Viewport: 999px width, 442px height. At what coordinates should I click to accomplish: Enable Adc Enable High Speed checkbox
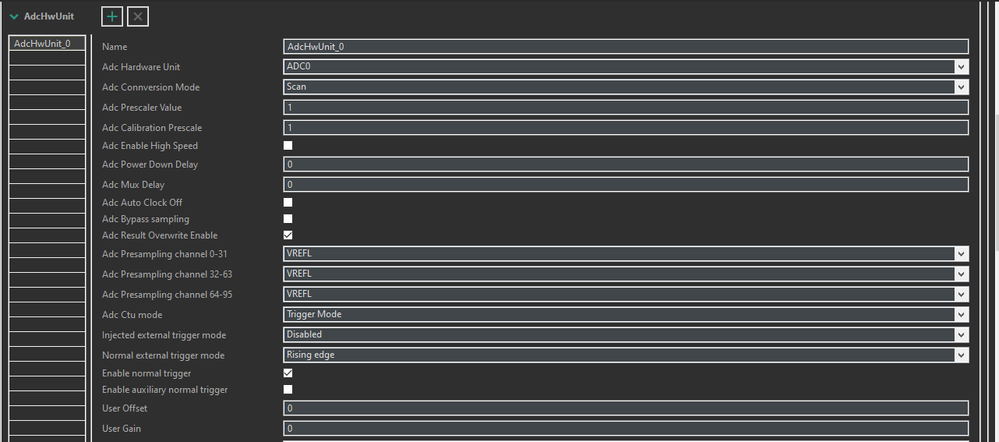click(288, 146)
